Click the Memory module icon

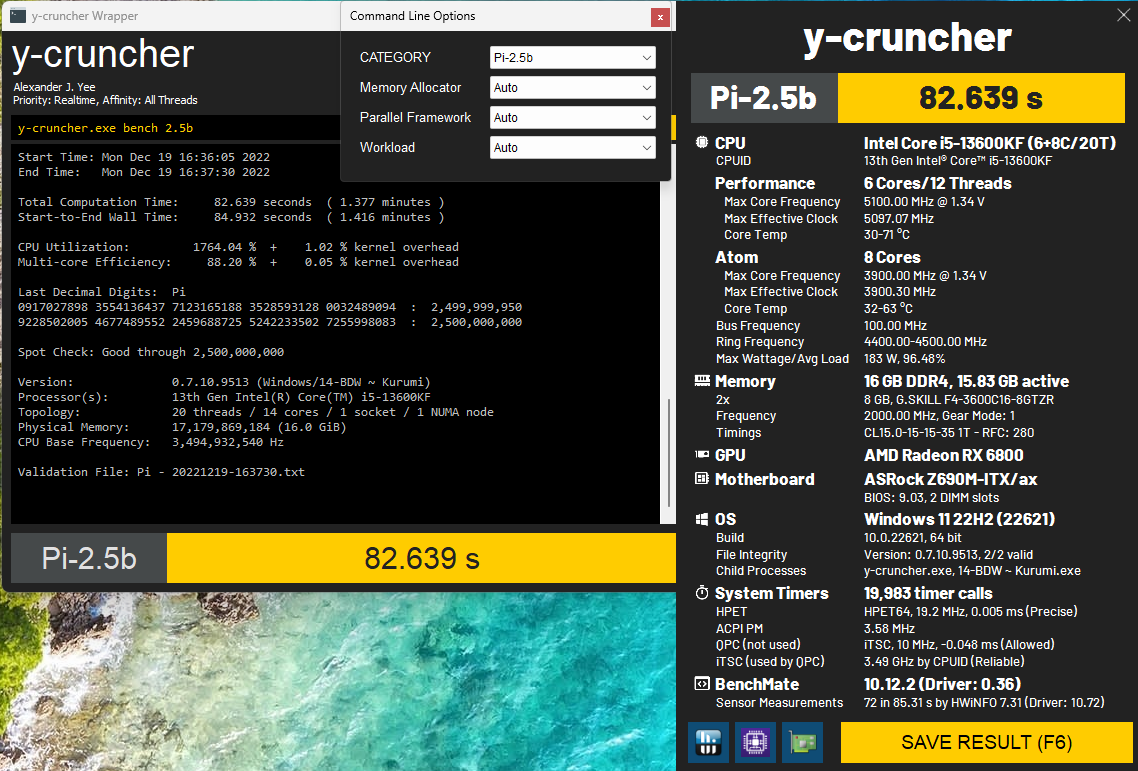[x=702, y=380]
